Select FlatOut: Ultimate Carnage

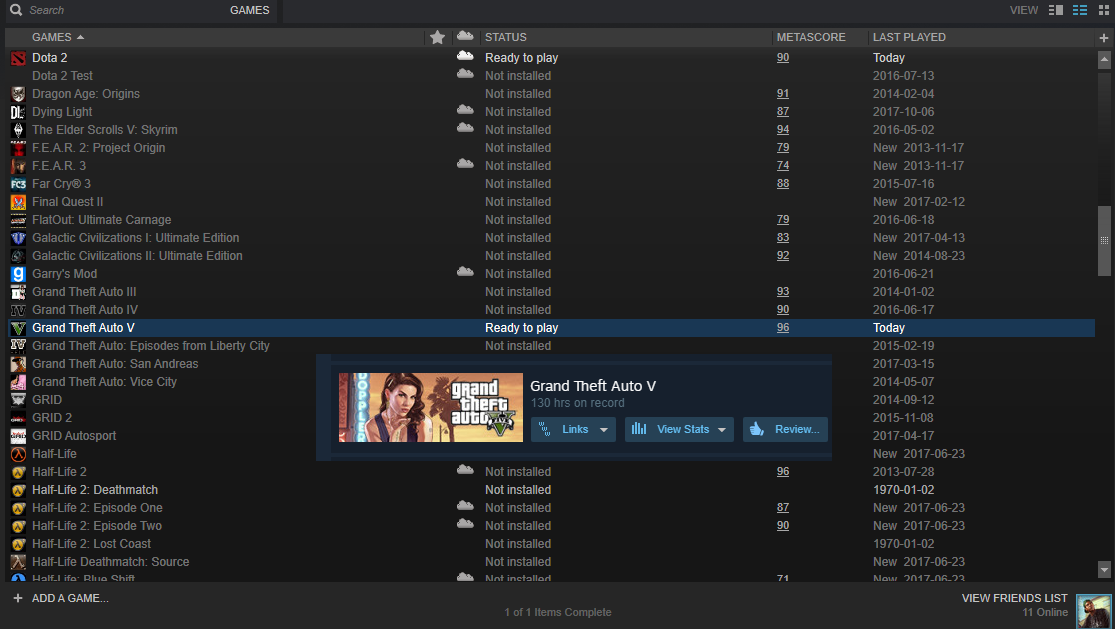101,220
